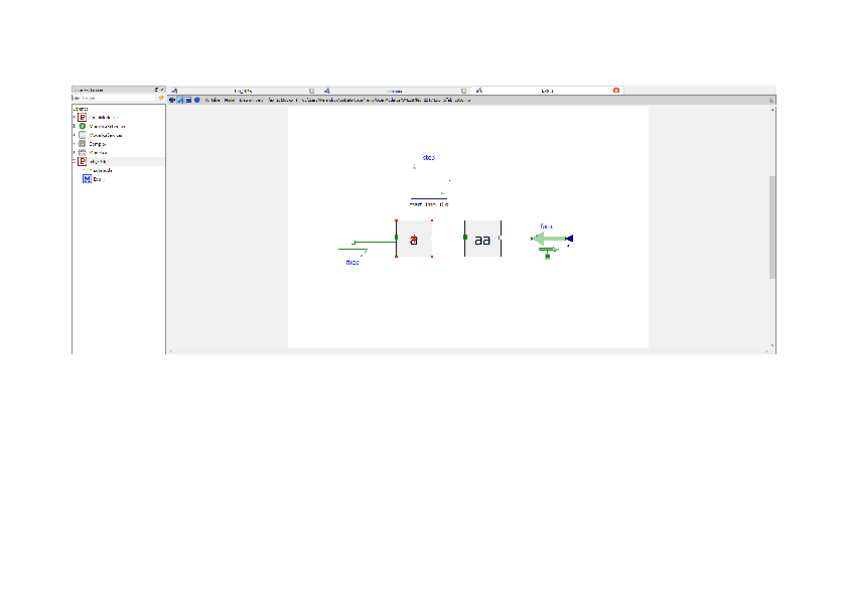Select the blue M model icon in tree

pos(87,179)
